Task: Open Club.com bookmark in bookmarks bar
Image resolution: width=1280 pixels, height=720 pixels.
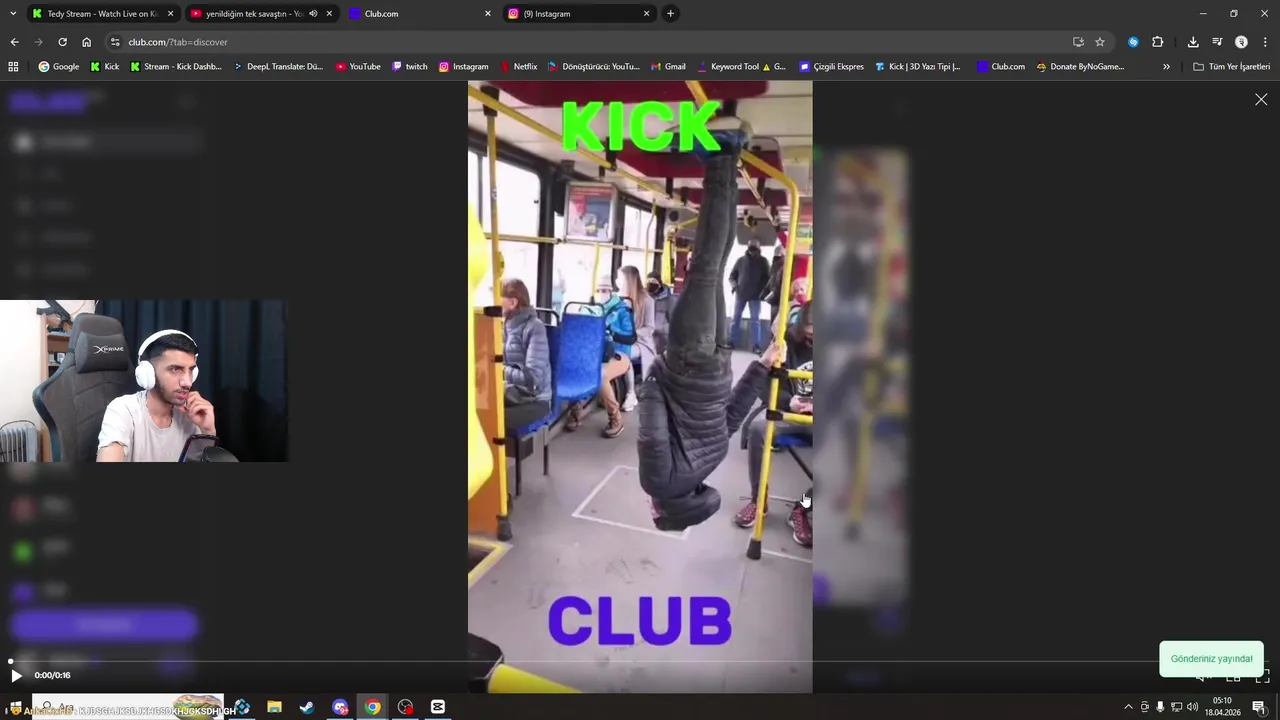Action: (1001, 67)
